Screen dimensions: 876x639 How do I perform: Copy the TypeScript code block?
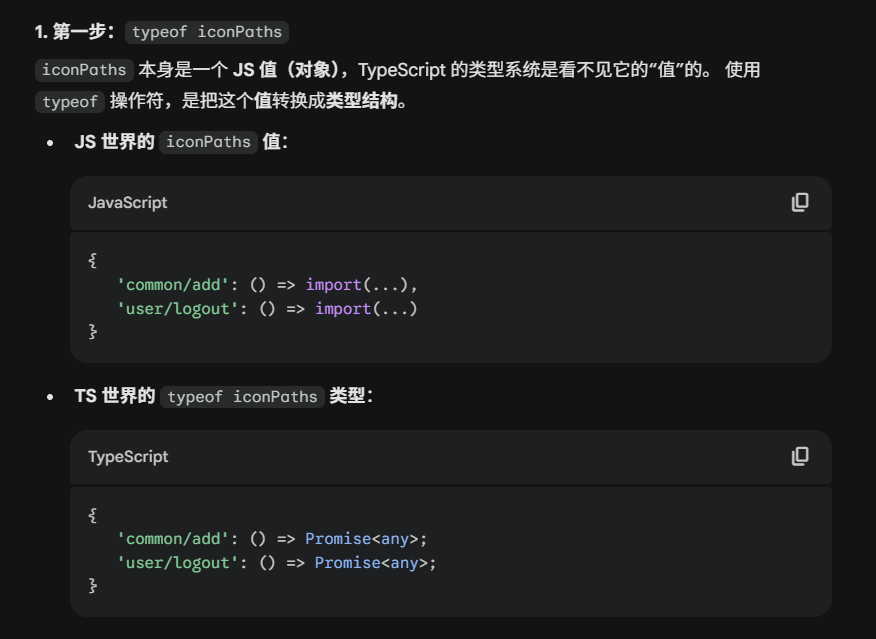click(x=800, y=456)
